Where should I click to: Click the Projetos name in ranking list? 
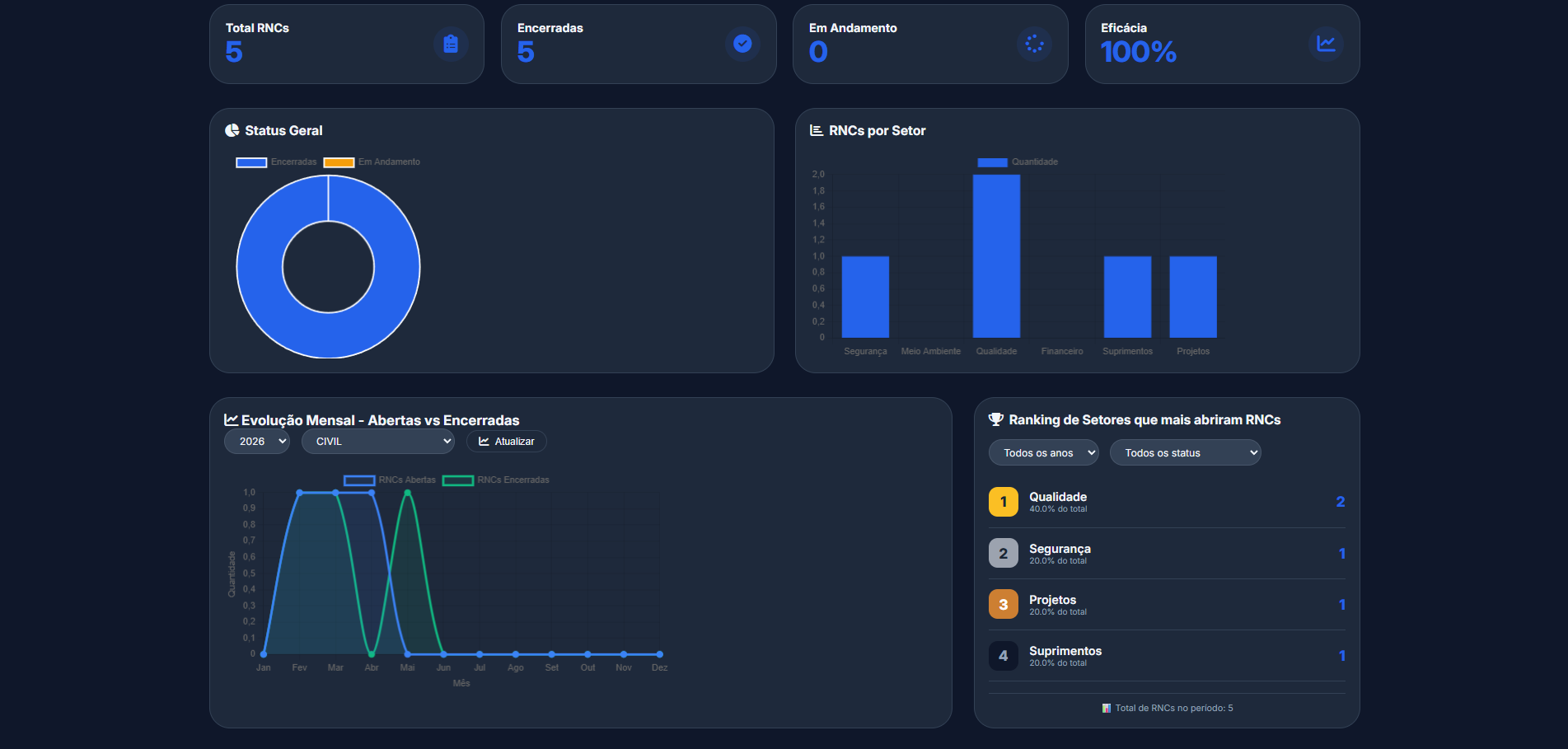pos(1052,600)
